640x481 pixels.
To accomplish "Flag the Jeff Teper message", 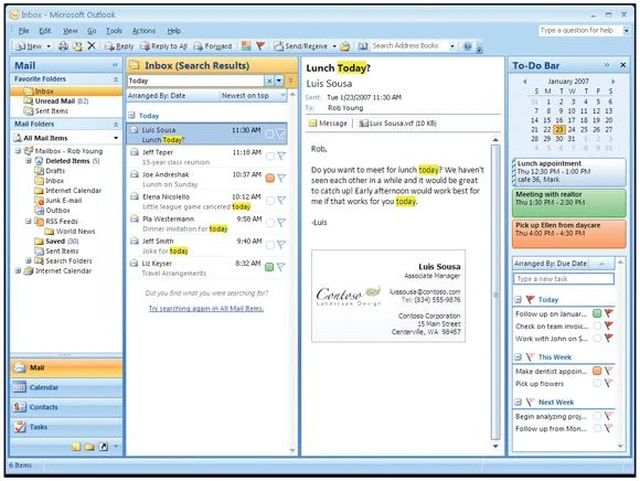I will click(x=281, y=156).
